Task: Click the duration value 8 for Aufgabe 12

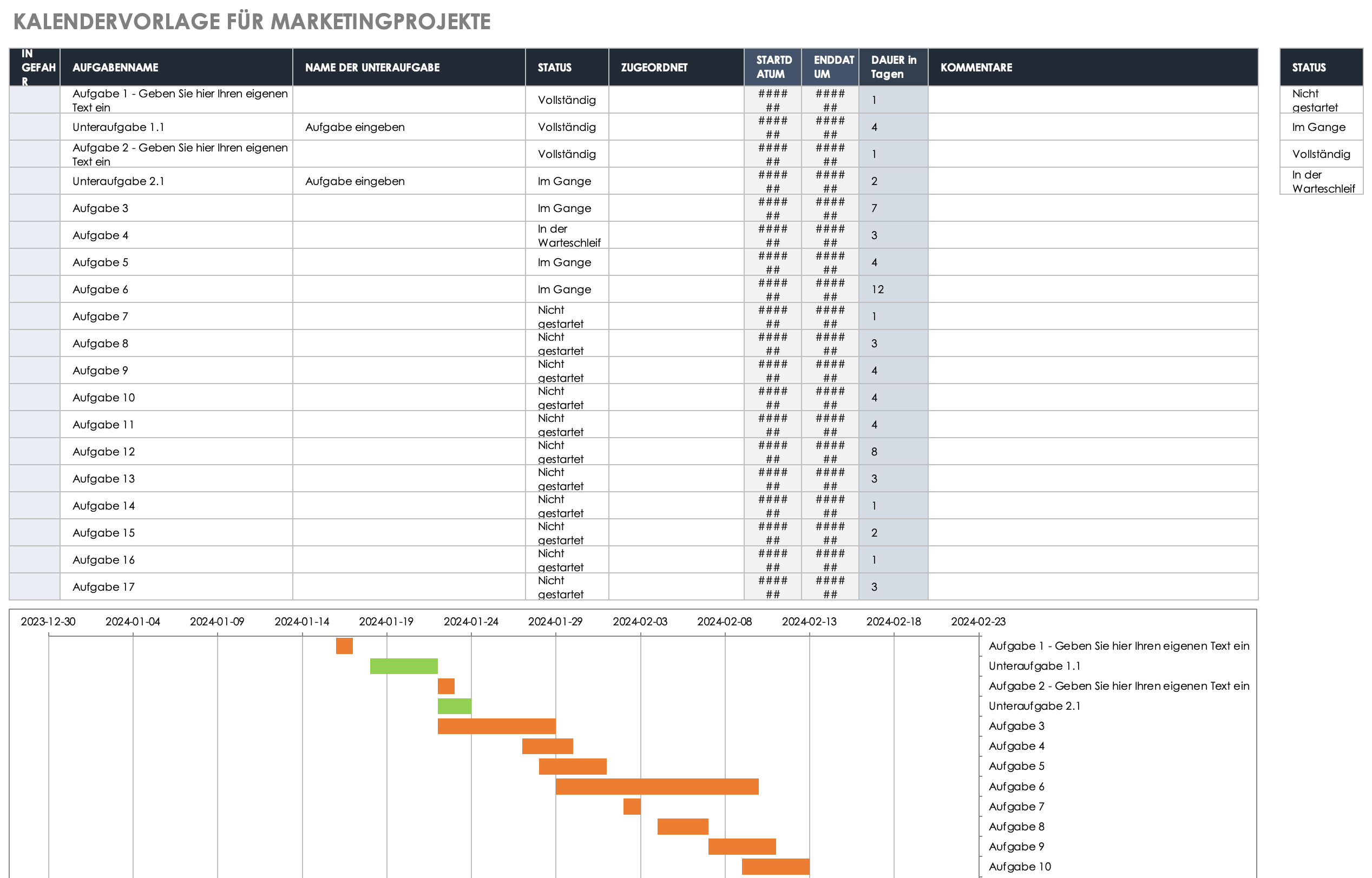Action: click(894, 452)
